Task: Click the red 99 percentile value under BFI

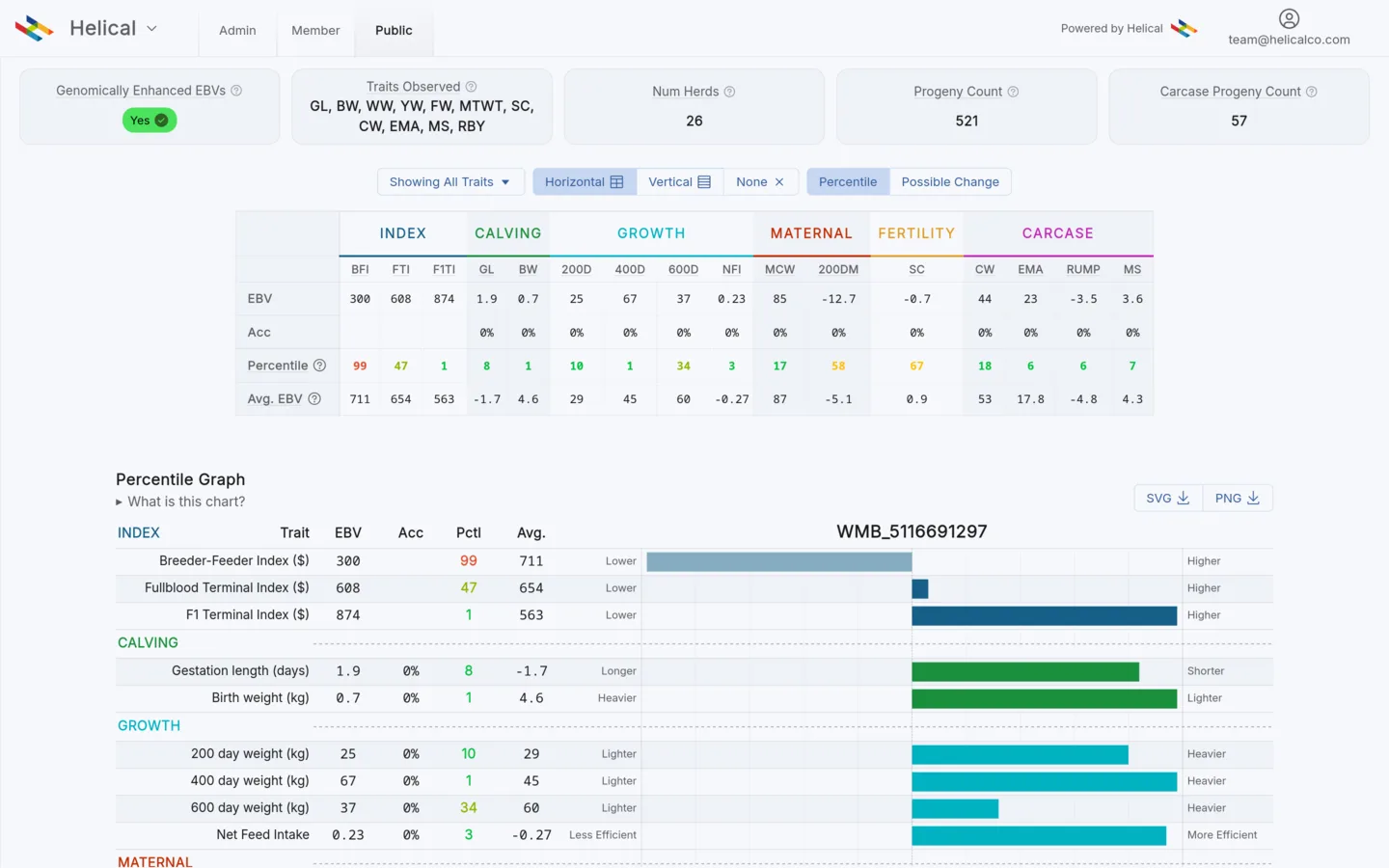Action: tap(360, 366)
